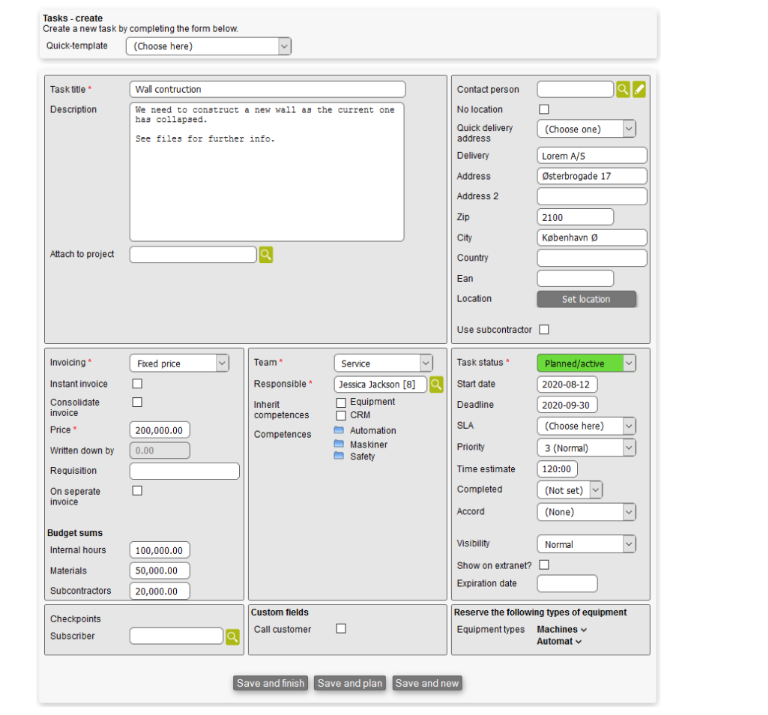Enable the No location checkbox
Viewport: 768px width, 715px height.
[544, 109]
